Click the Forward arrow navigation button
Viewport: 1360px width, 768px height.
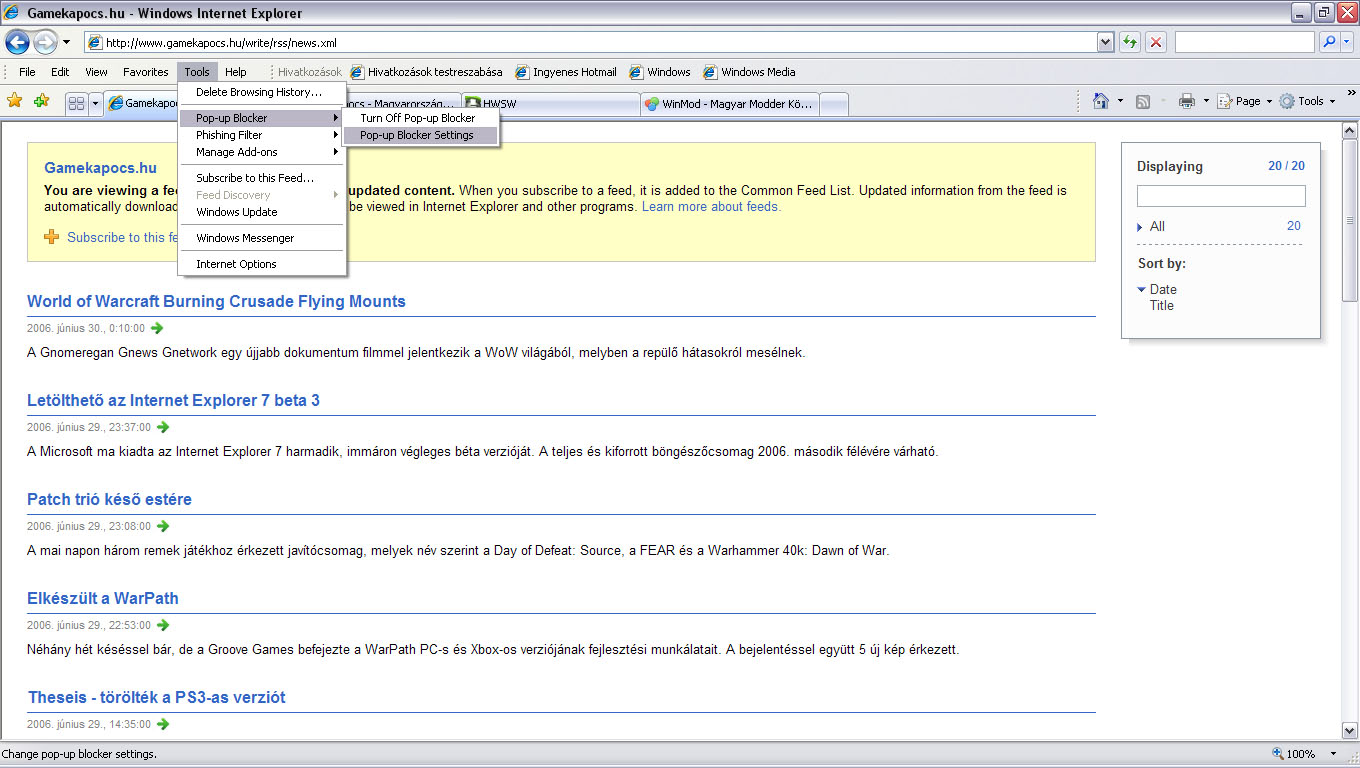(45, 42)
